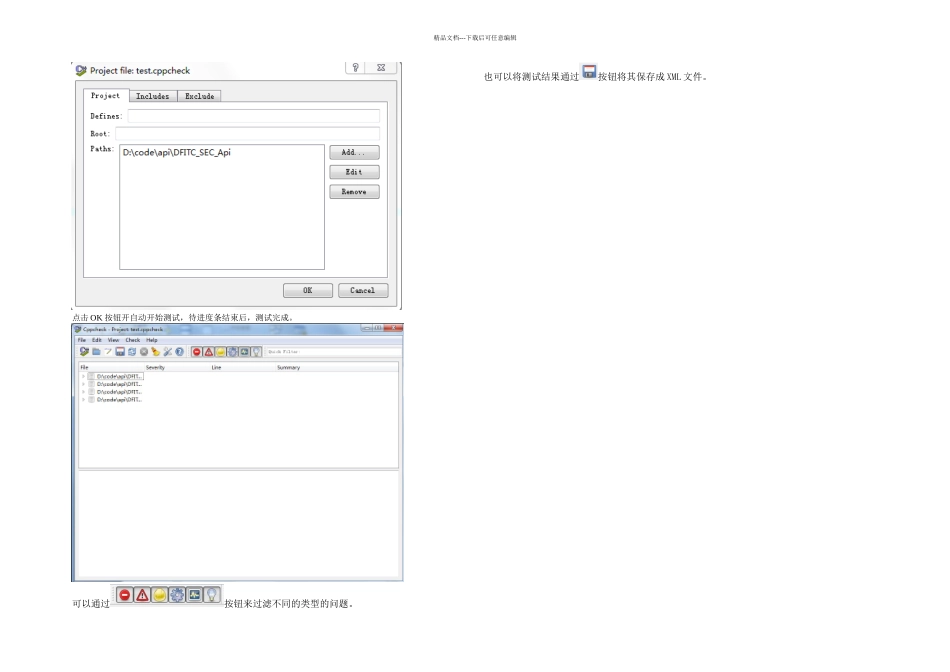This screenshot has height=672, width=950.
Task: Click the pencil edit icon in Cppcheck toolbar
Action: [x=108, y=351]
